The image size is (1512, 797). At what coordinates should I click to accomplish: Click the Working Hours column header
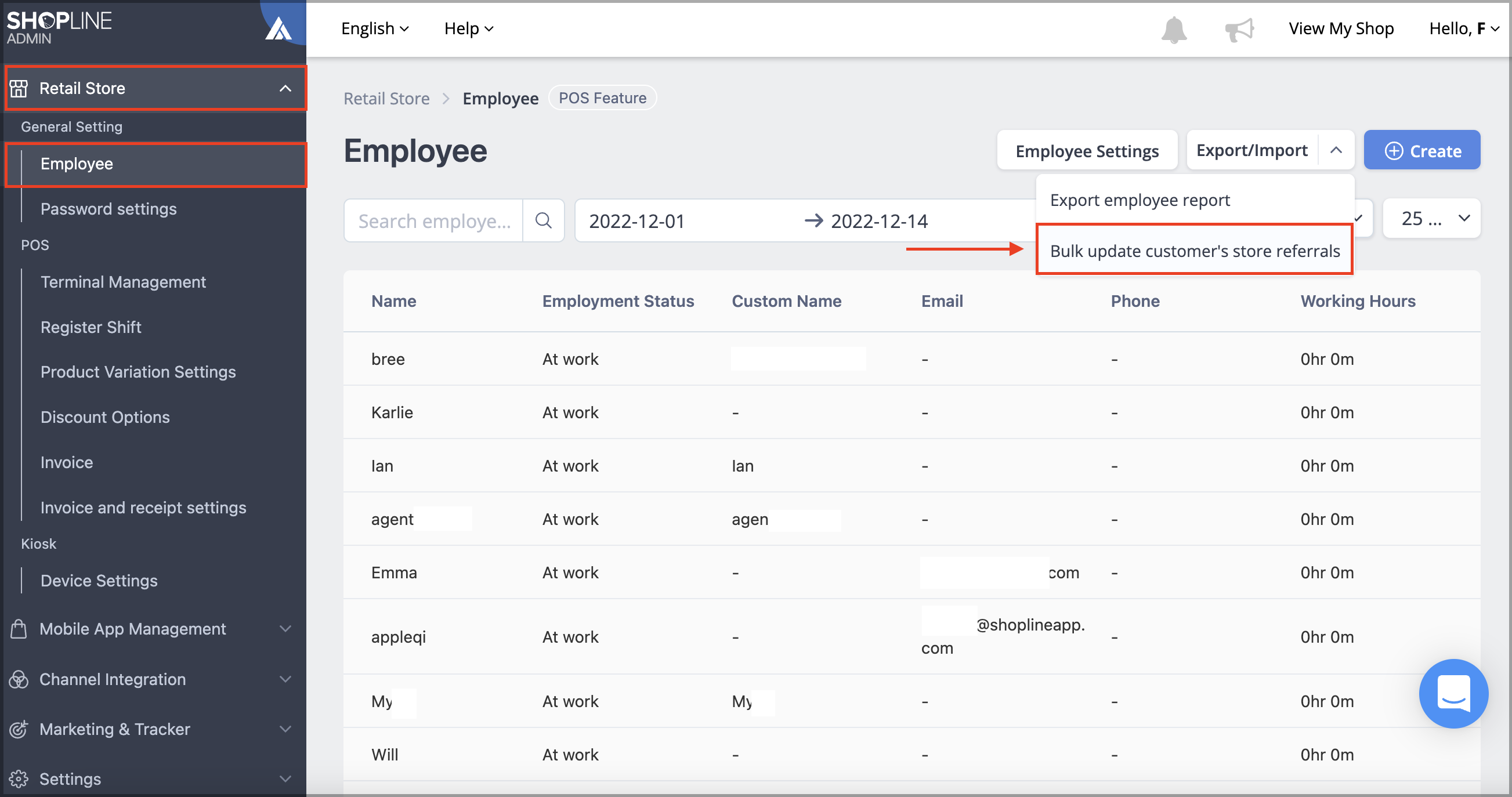click(1358, 301)
